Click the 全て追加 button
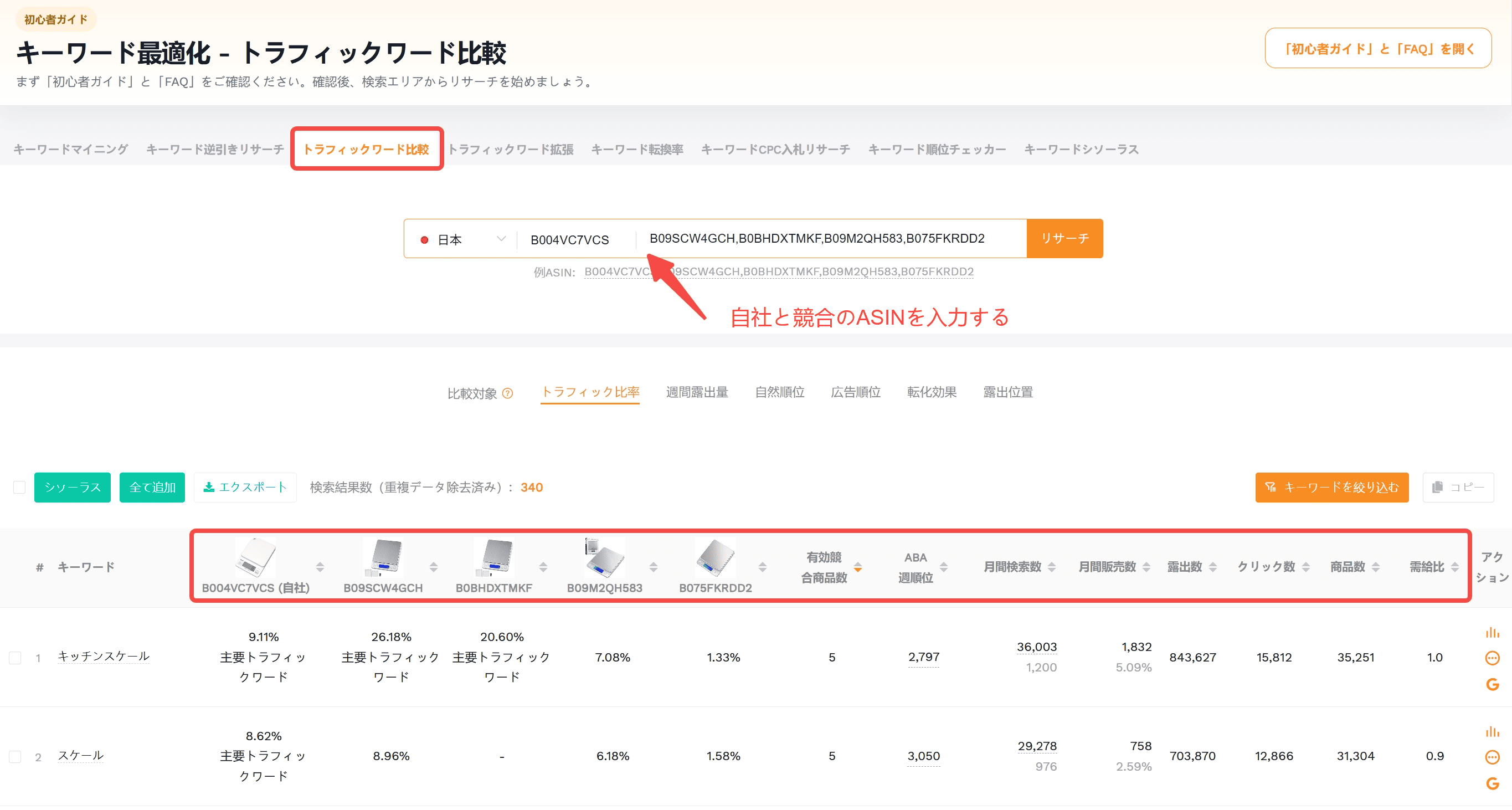Viewport: 1512px width, 810px height. coord(152,487)
